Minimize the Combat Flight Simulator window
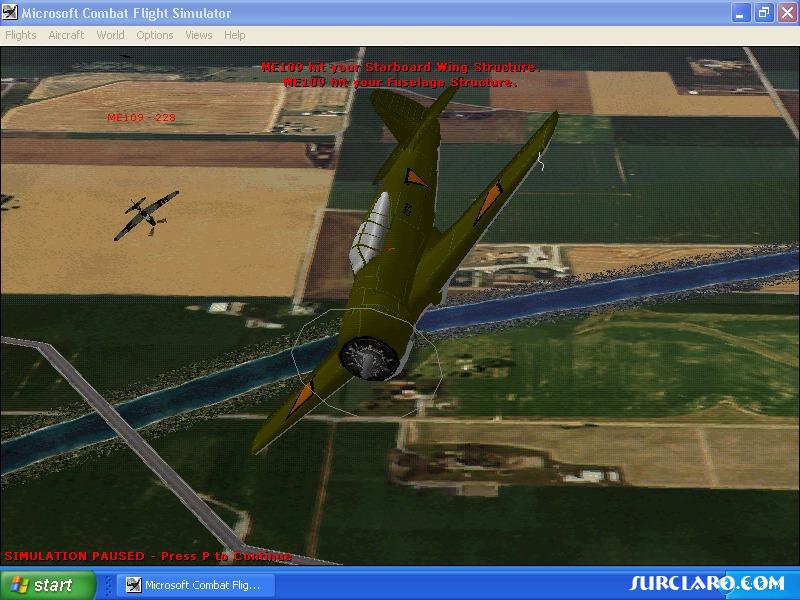800x600 pixels. [740, 13]
